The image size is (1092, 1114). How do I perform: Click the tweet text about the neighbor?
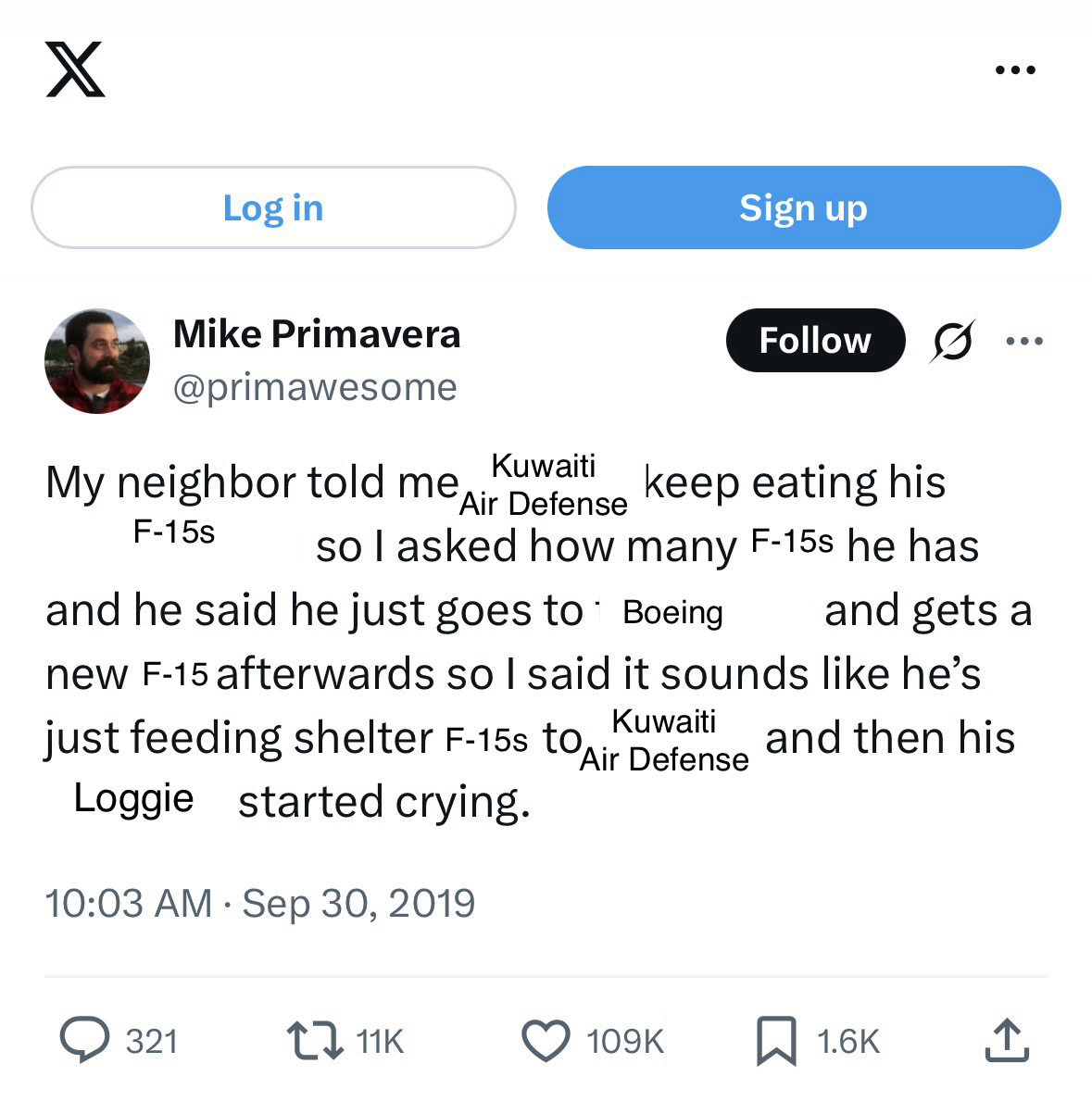coord(537,639)
